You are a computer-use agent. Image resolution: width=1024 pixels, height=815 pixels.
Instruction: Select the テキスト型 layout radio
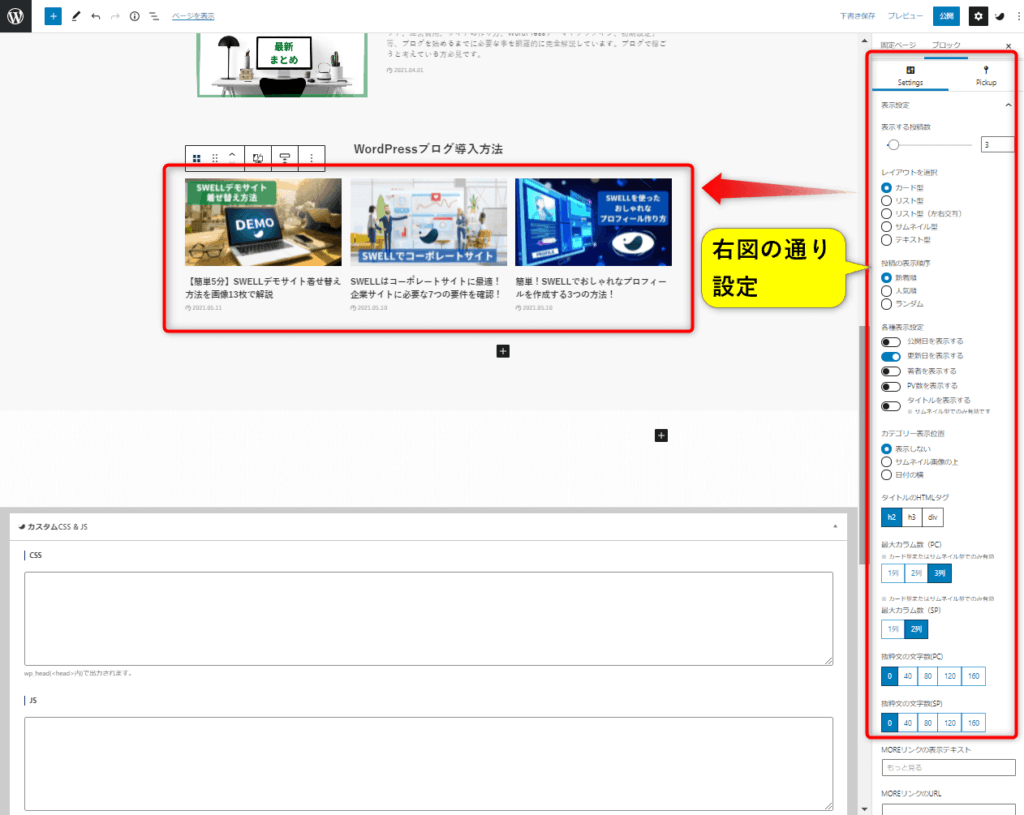[886, 240]
